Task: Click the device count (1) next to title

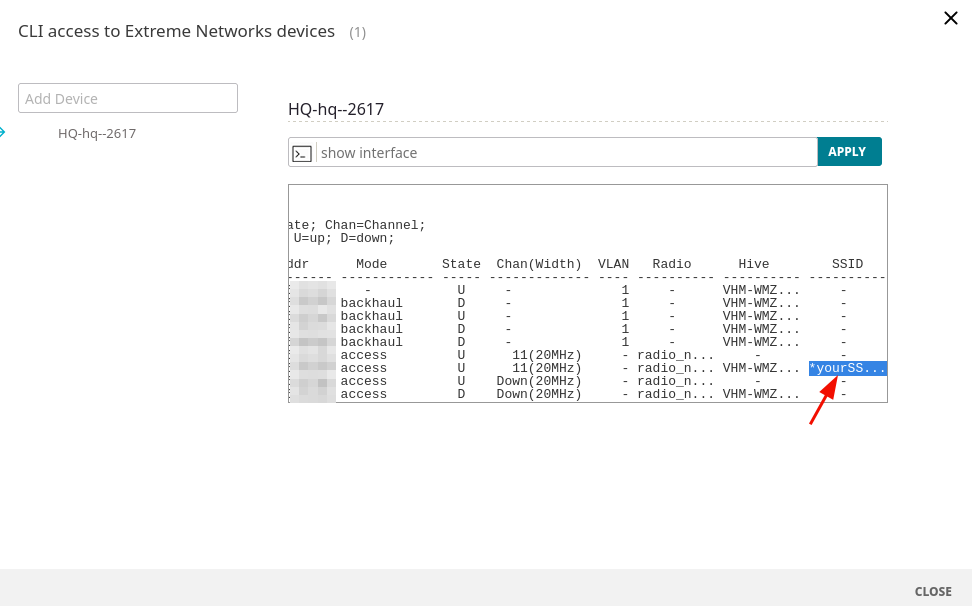Action: click(357, 32)
